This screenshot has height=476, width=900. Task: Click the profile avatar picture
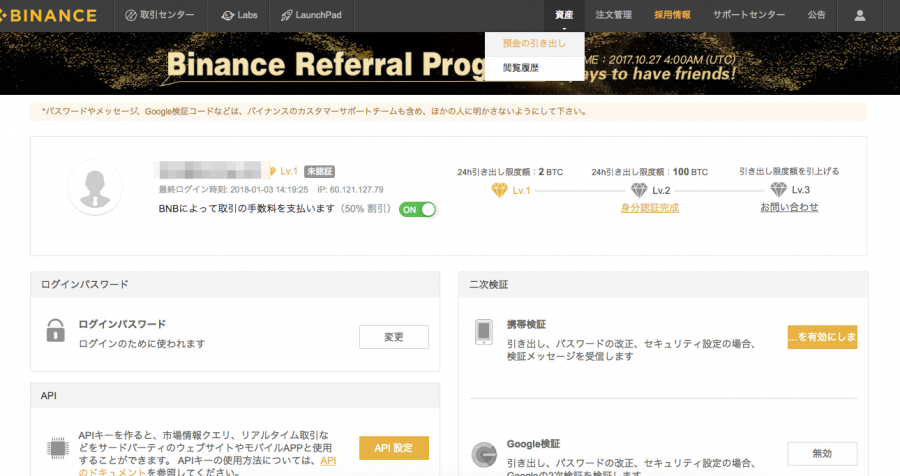(95, 188)
